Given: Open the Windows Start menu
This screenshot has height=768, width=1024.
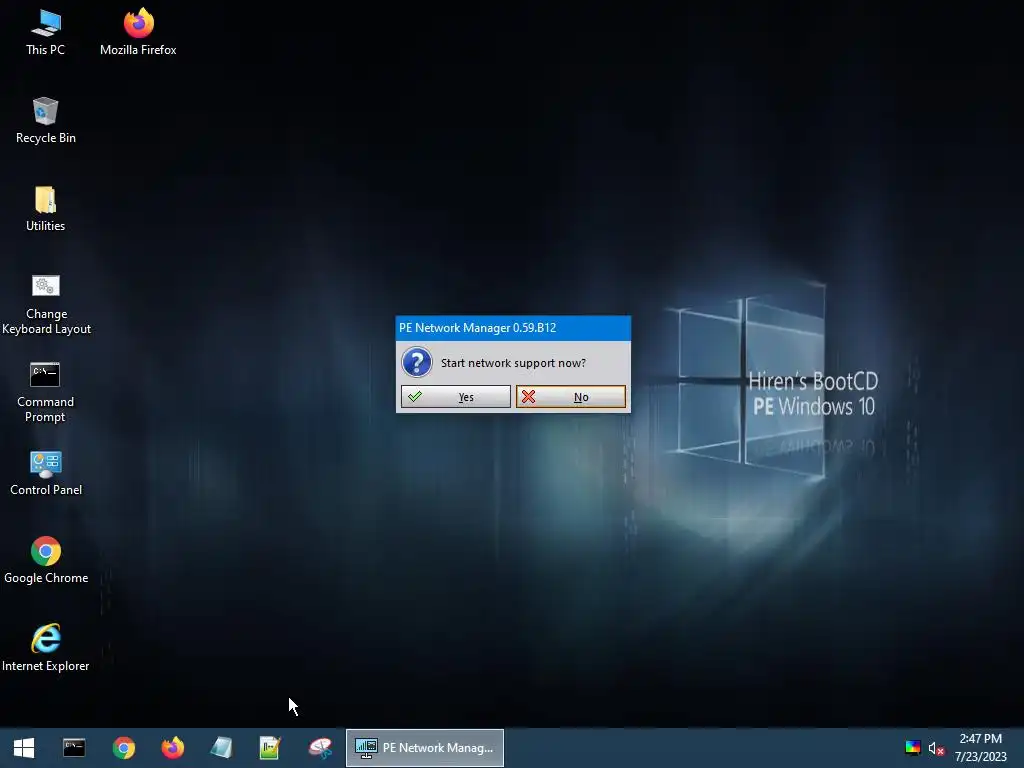Looking at the screenshot, I should point(24,748).
